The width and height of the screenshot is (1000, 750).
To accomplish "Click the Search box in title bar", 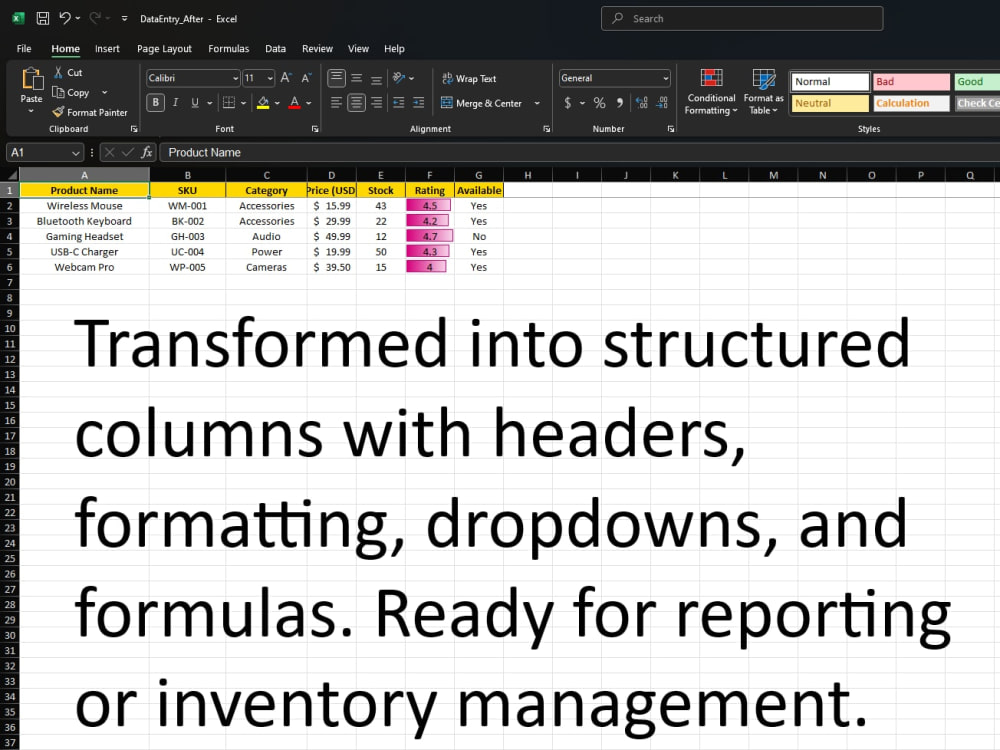I will pos(742,18).
